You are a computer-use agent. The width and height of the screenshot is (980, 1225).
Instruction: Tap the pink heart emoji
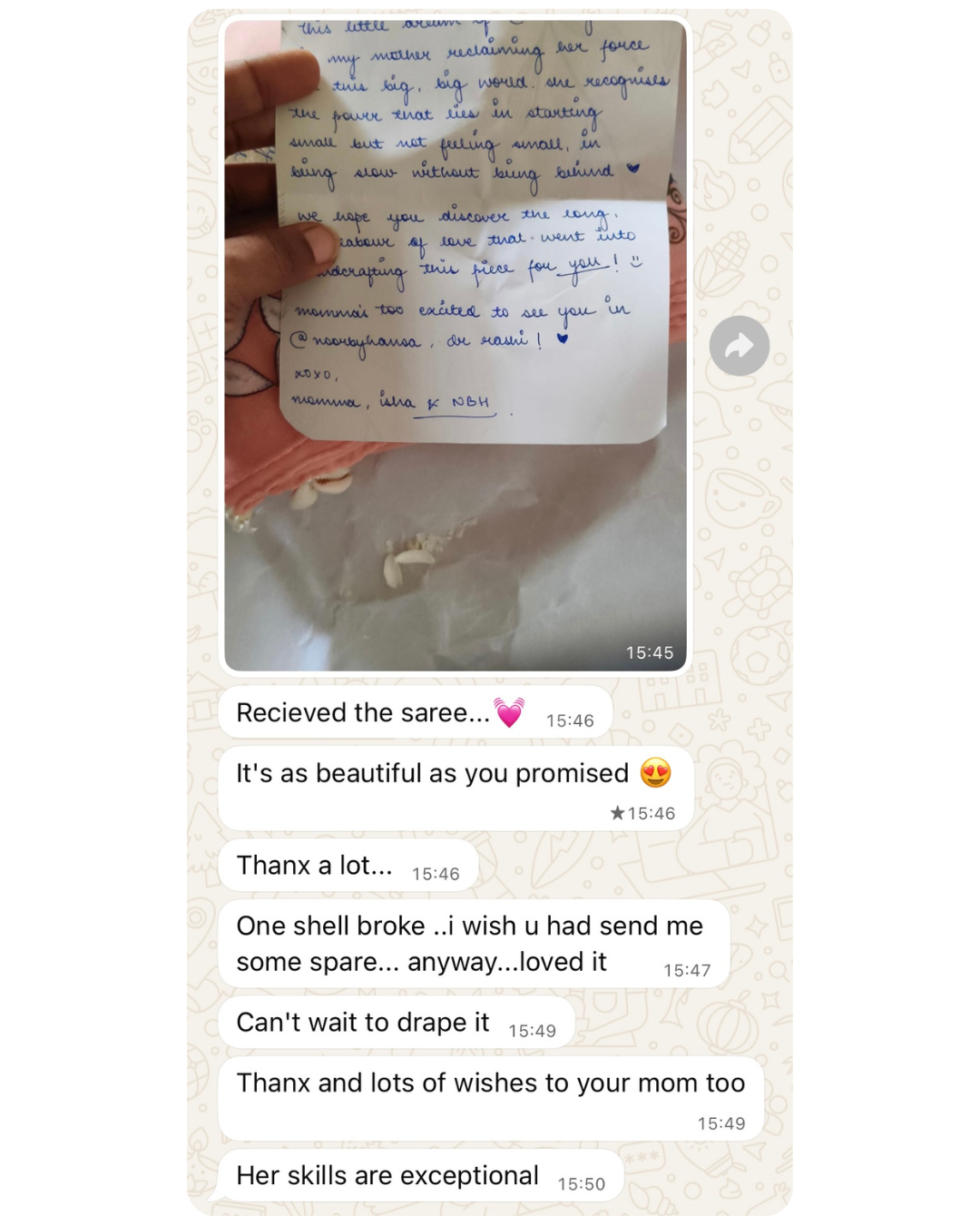pos(509,712)
